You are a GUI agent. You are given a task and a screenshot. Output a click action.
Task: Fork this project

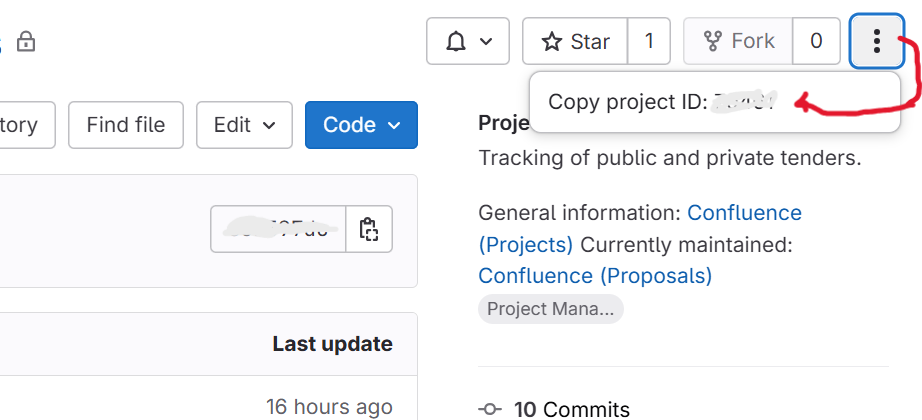[738, 41]
